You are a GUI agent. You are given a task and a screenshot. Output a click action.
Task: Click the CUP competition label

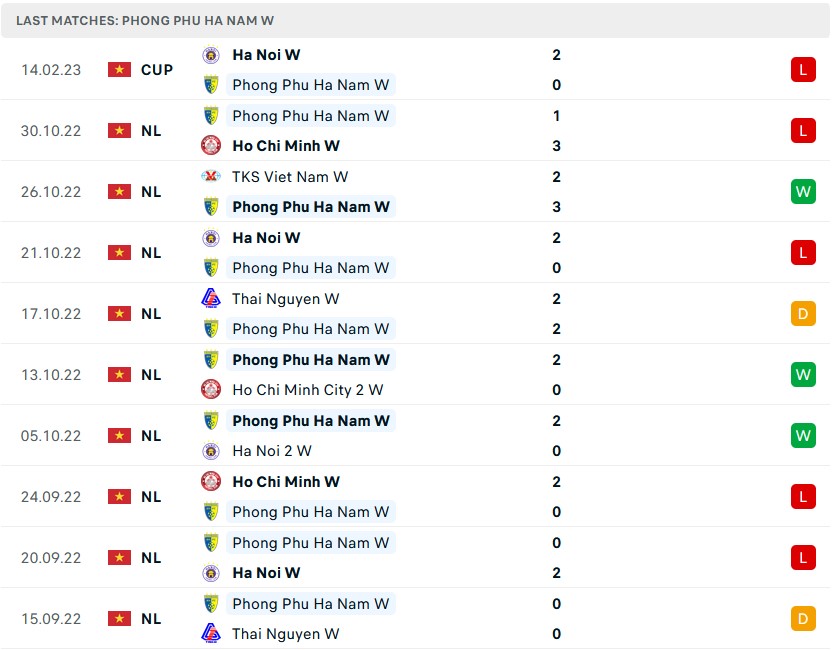[157, 70]
